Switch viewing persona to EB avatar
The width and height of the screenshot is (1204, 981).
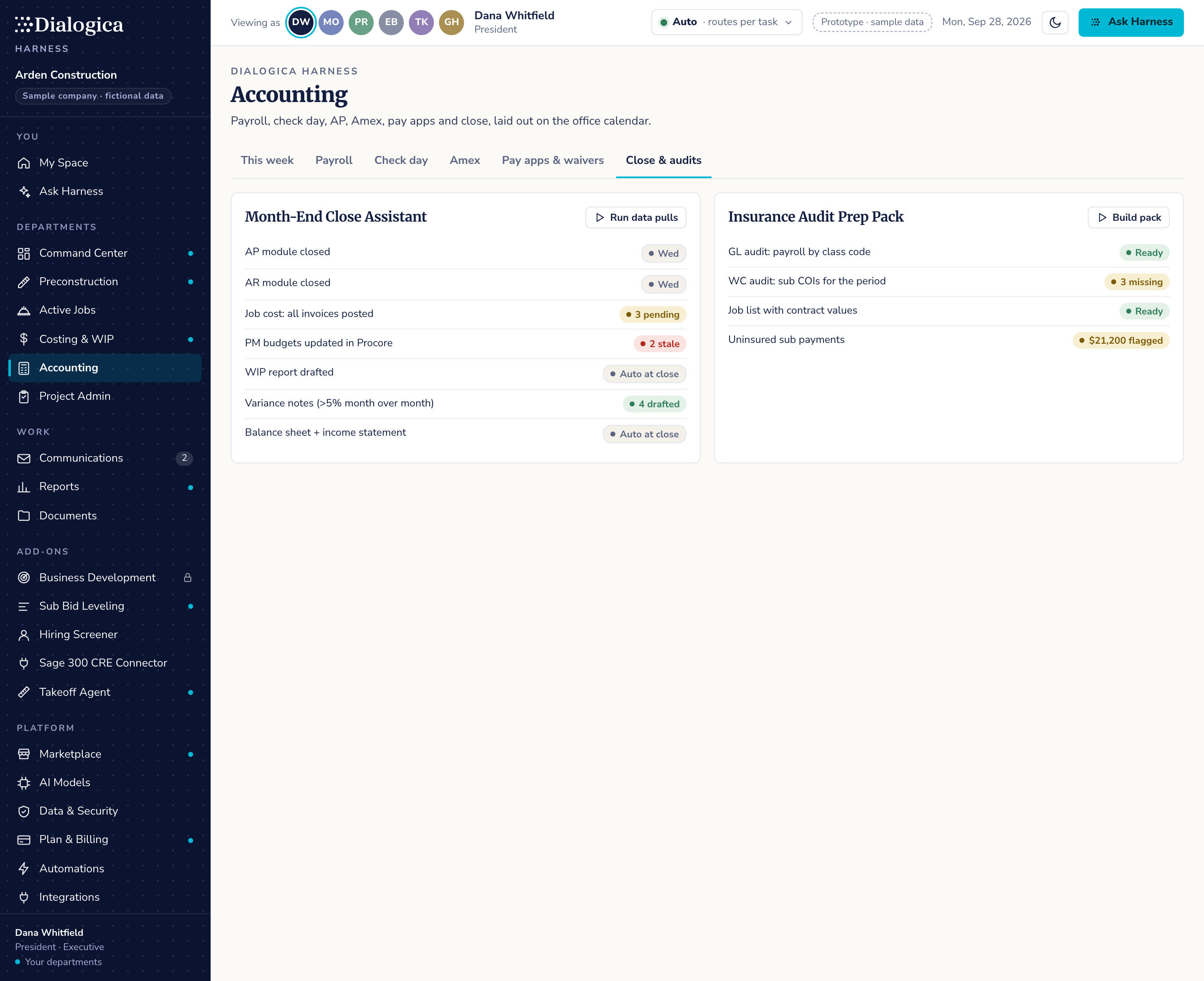391,23
